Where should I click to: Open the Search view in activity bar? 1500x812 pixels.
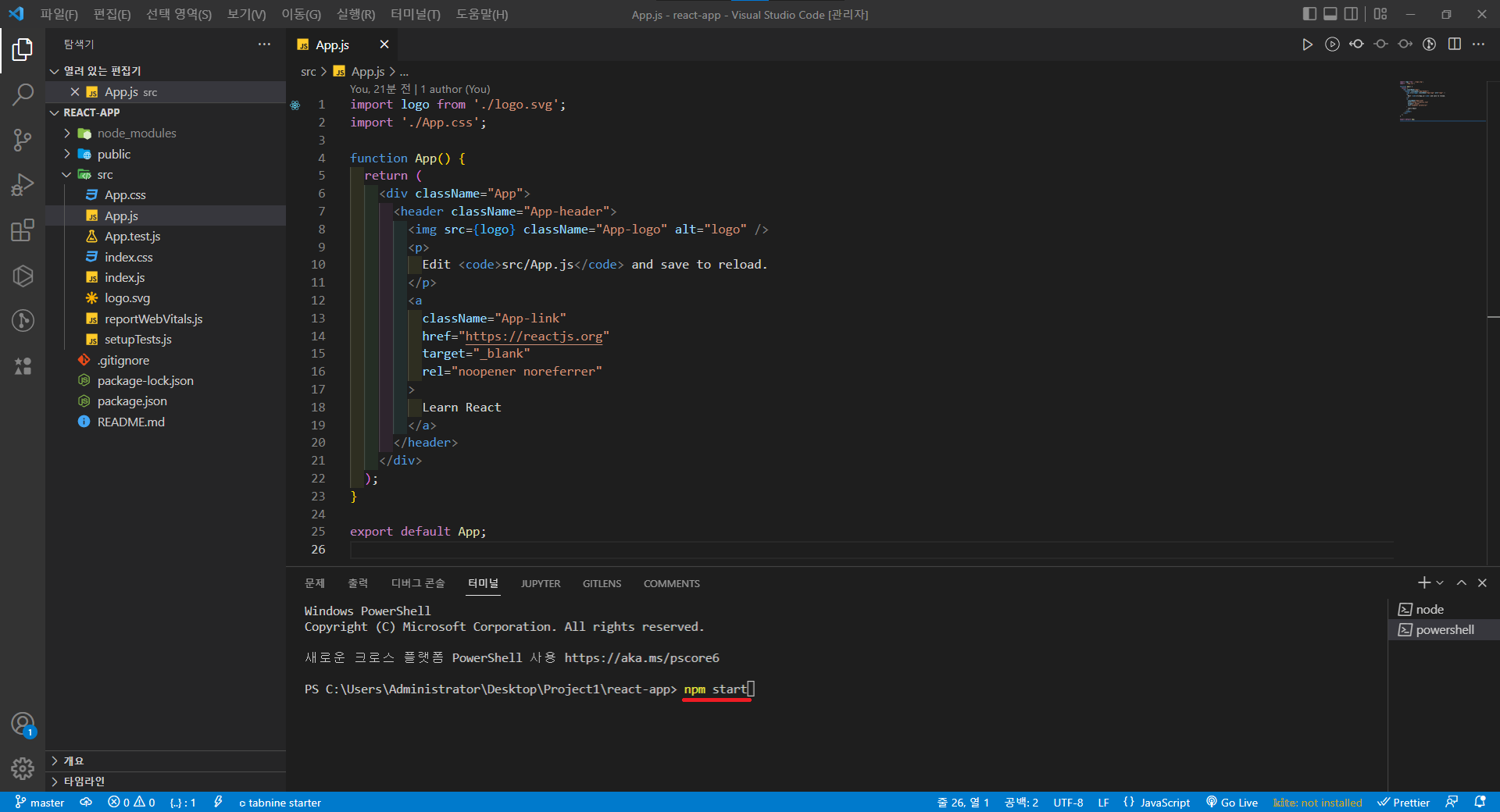tap(23, 94)
